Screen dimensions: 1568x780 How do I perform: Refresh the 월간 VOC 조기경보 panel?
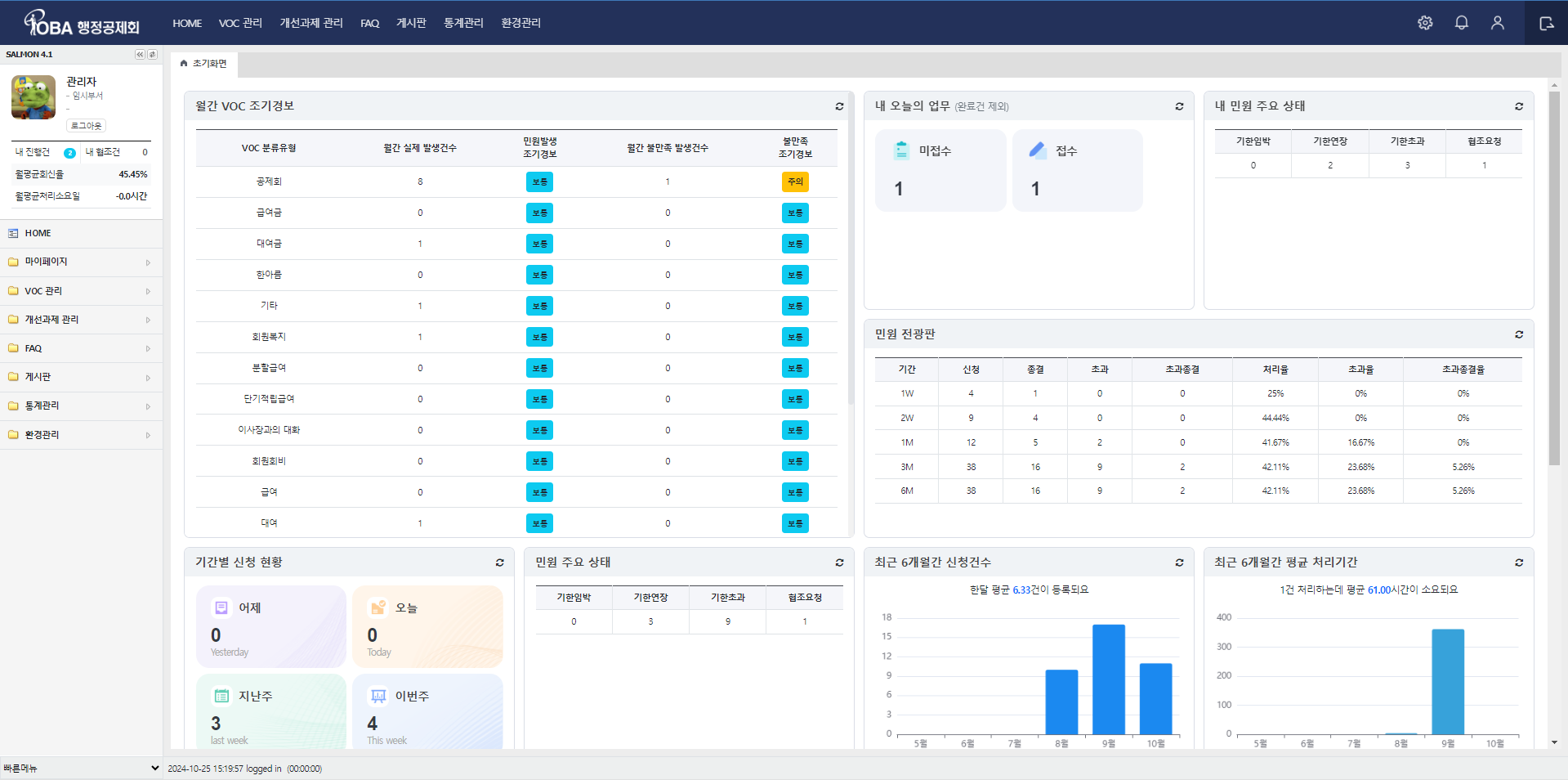(839, 106)
